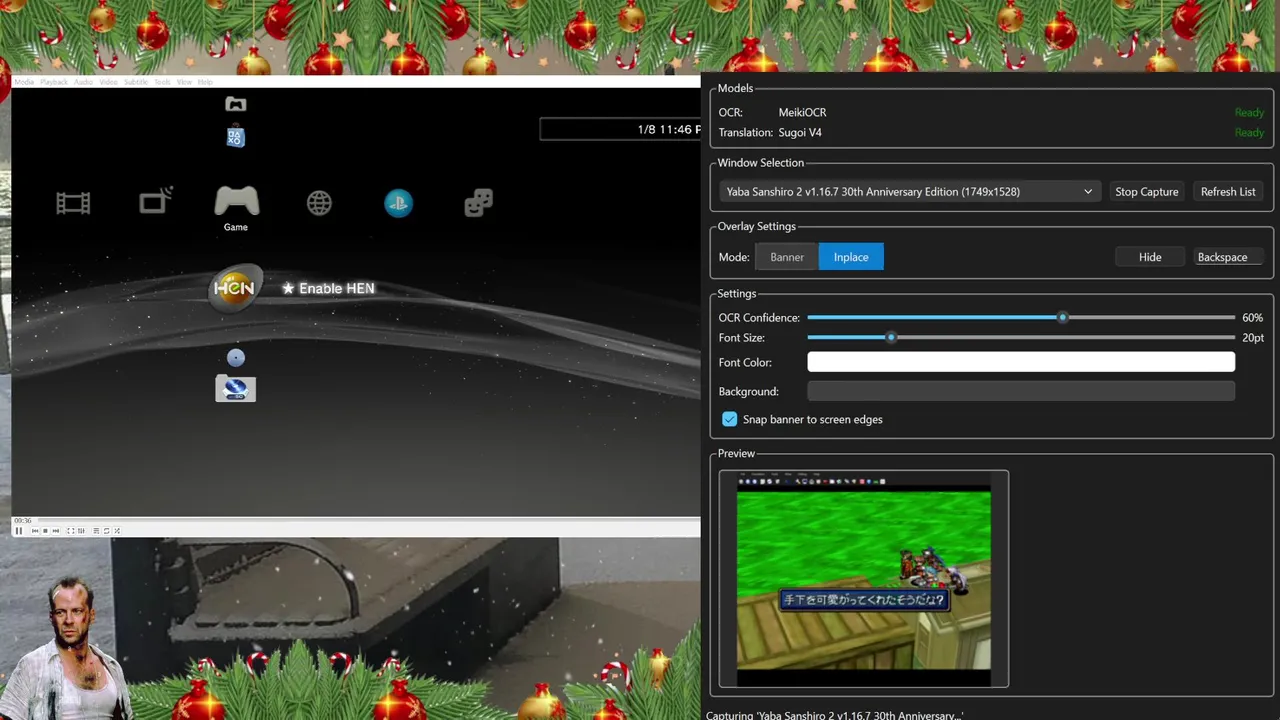
Task: Toggle fullscreen in VLC player
Action: click(71, 531)
